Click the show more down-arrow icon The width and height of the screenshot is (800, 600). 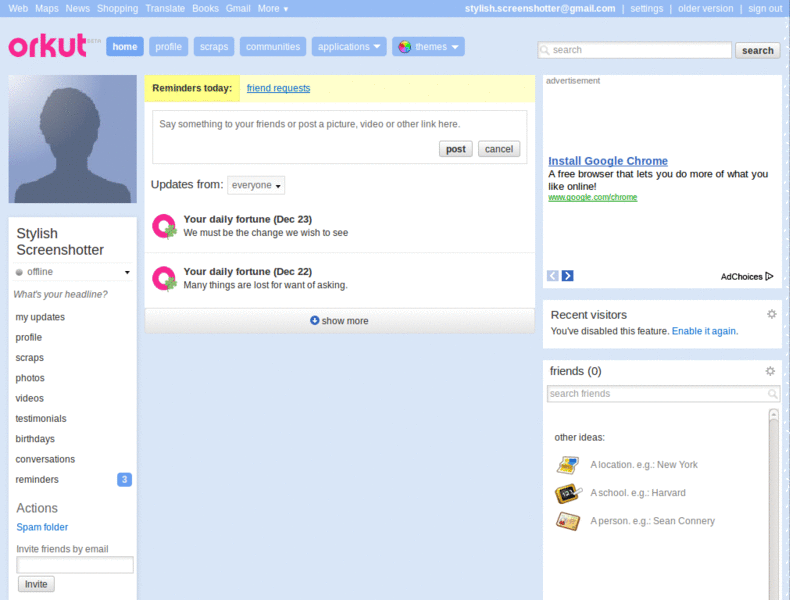click(314, 320)
